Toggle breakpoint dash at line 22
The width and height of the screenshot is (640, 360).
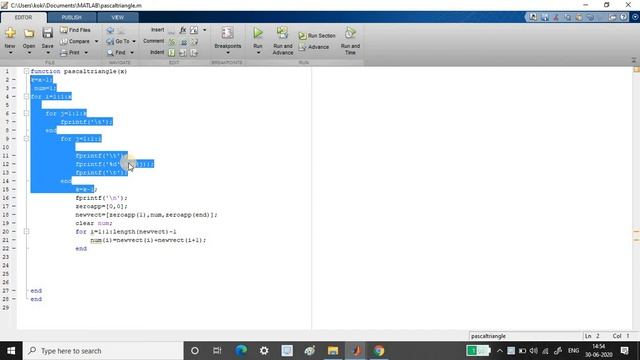coord(14,249)
